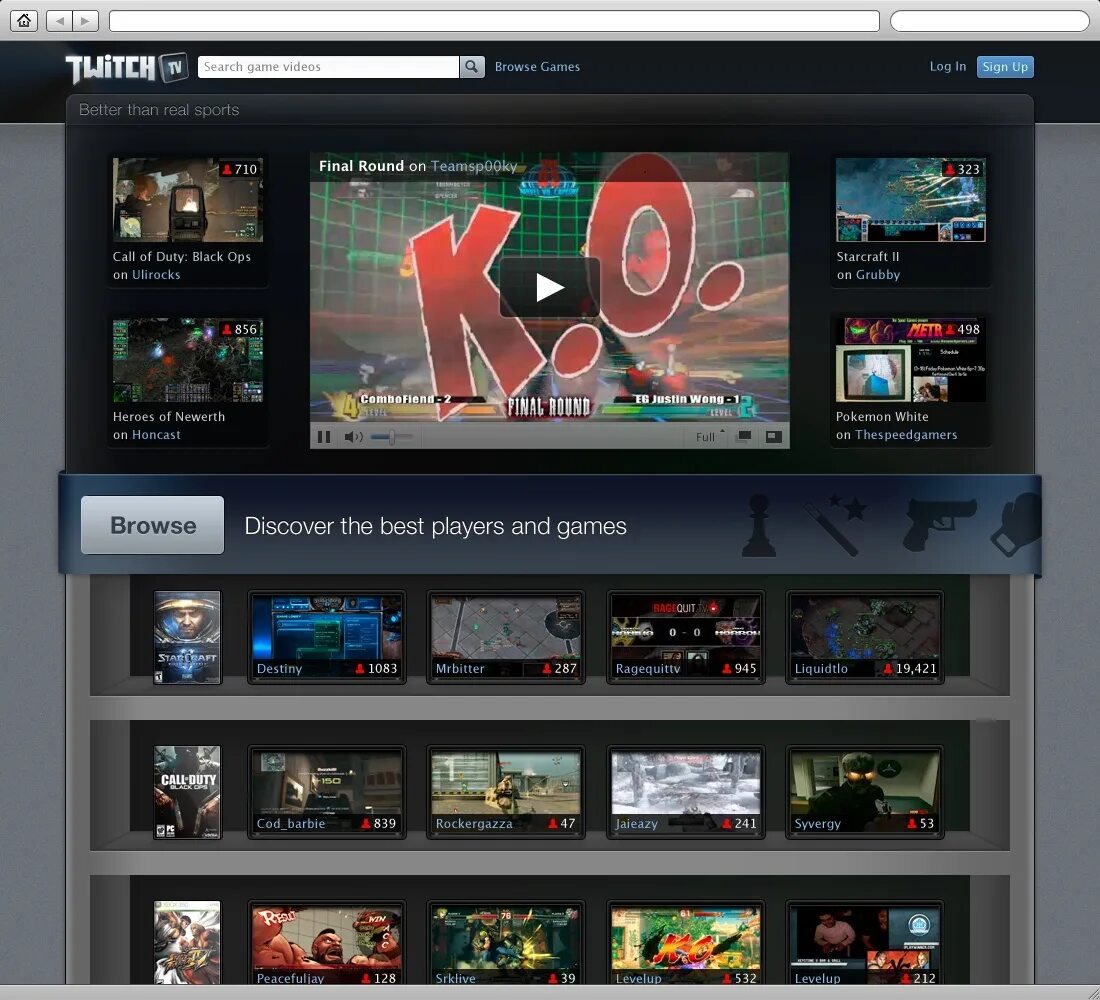Focus the Search game videos field
The height and width of the screenshot is (1000, 1100).
pos(328,67)
